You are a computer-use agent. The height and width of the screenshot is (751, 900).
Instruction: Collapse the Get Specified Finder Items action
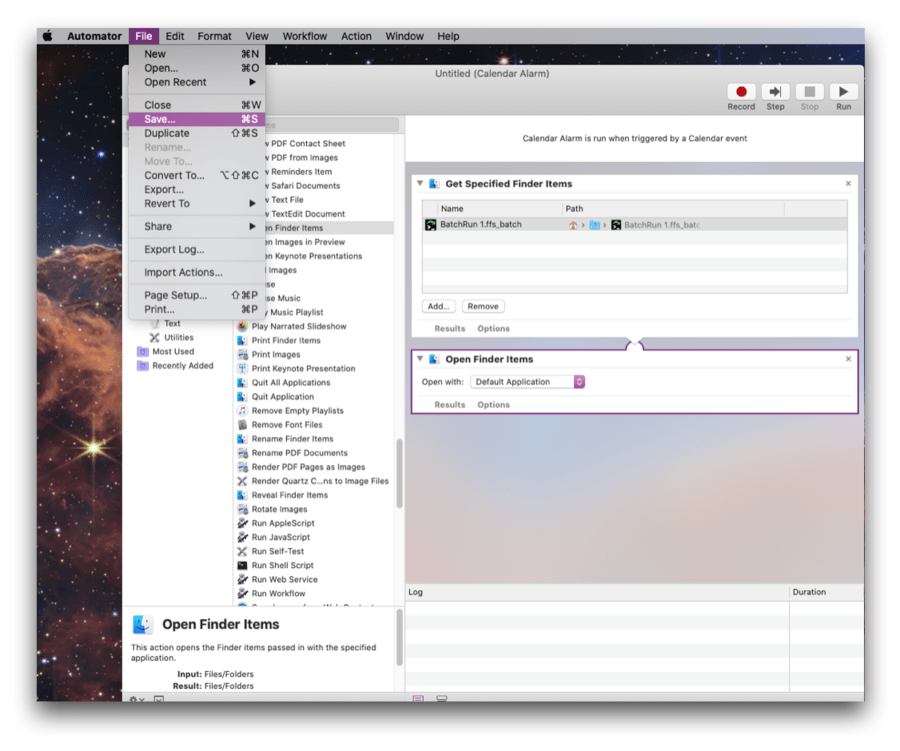point(419,183)
